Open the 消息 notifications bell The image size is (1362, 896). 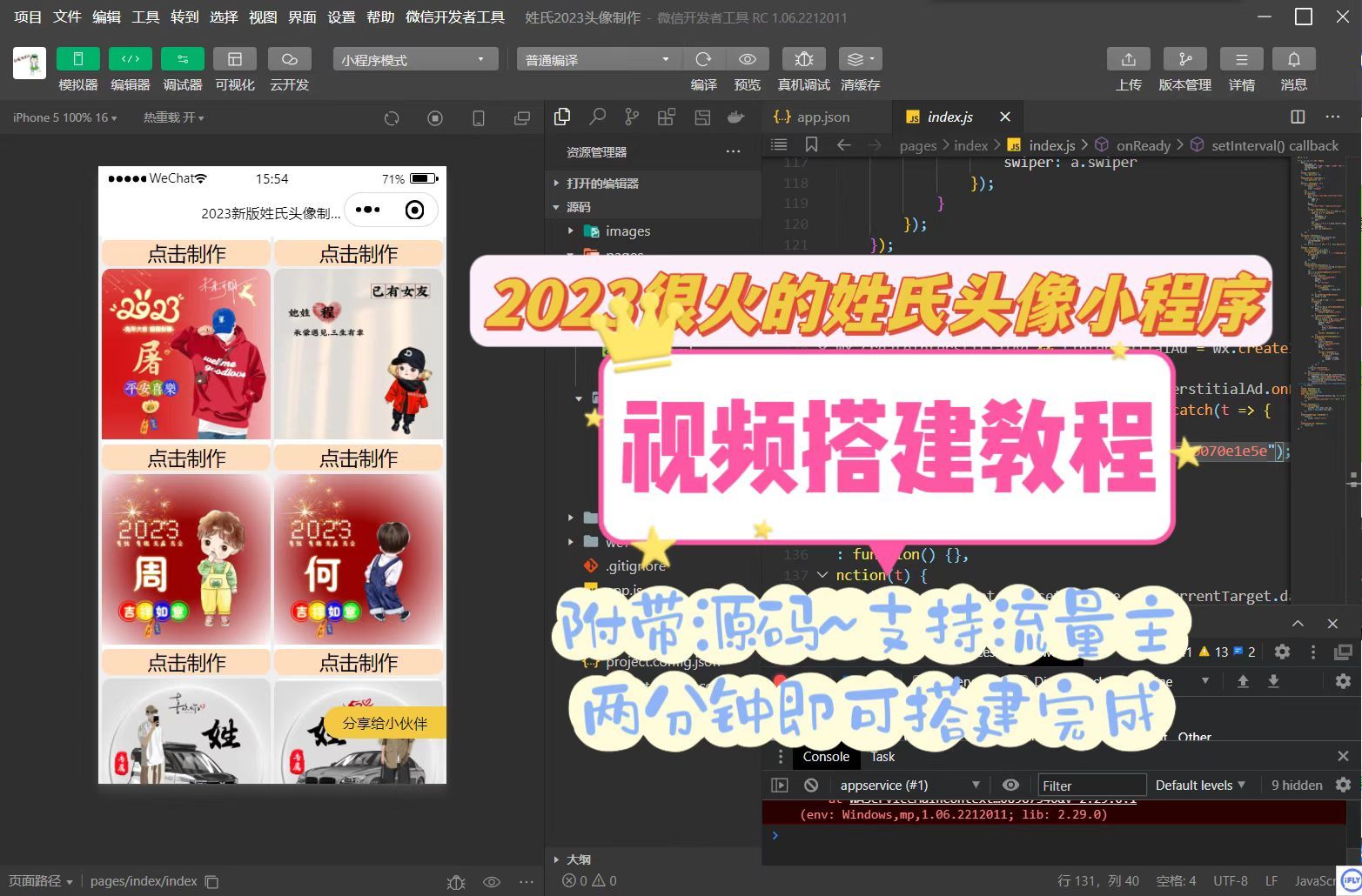1293,59
